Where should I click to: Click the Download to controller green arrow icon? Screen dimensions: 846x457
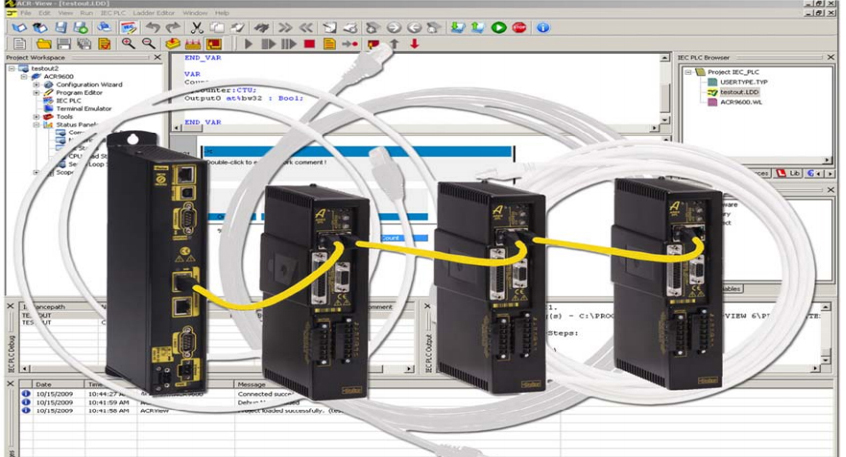(x=458, y=27)
